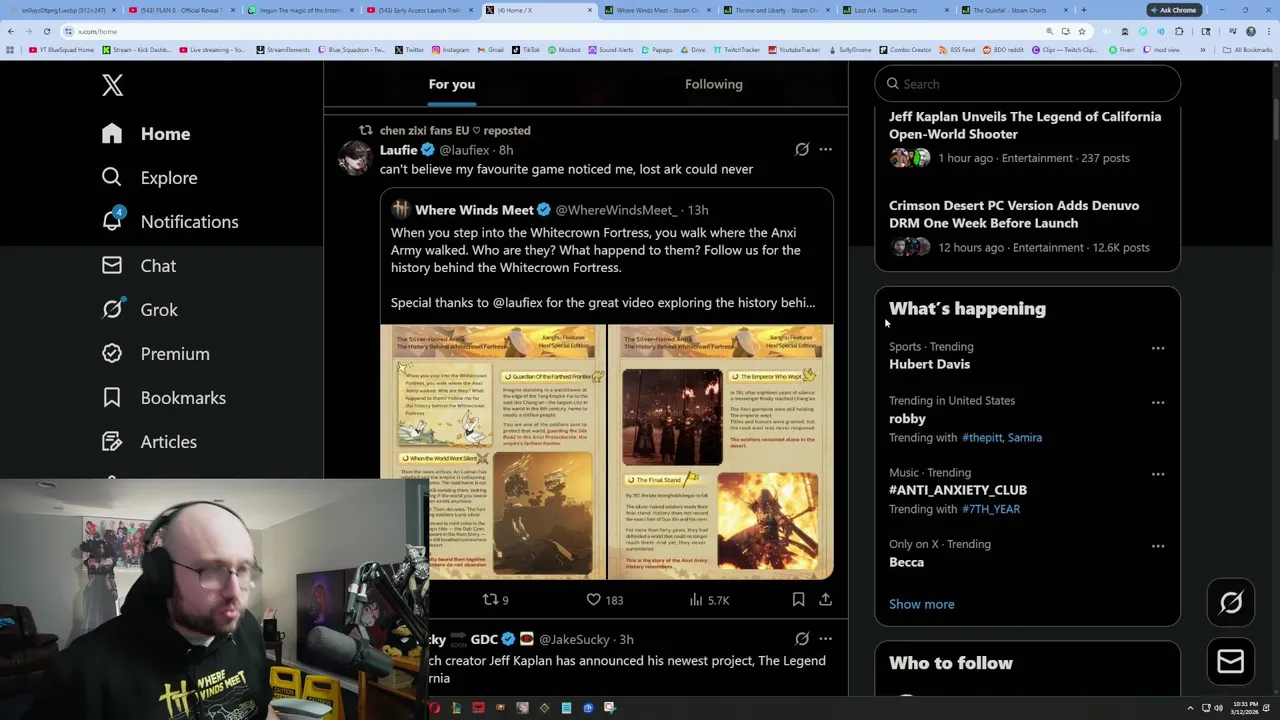Open Grok from the sidebar
Screen dimensions: 1280x720
(140, 309)
